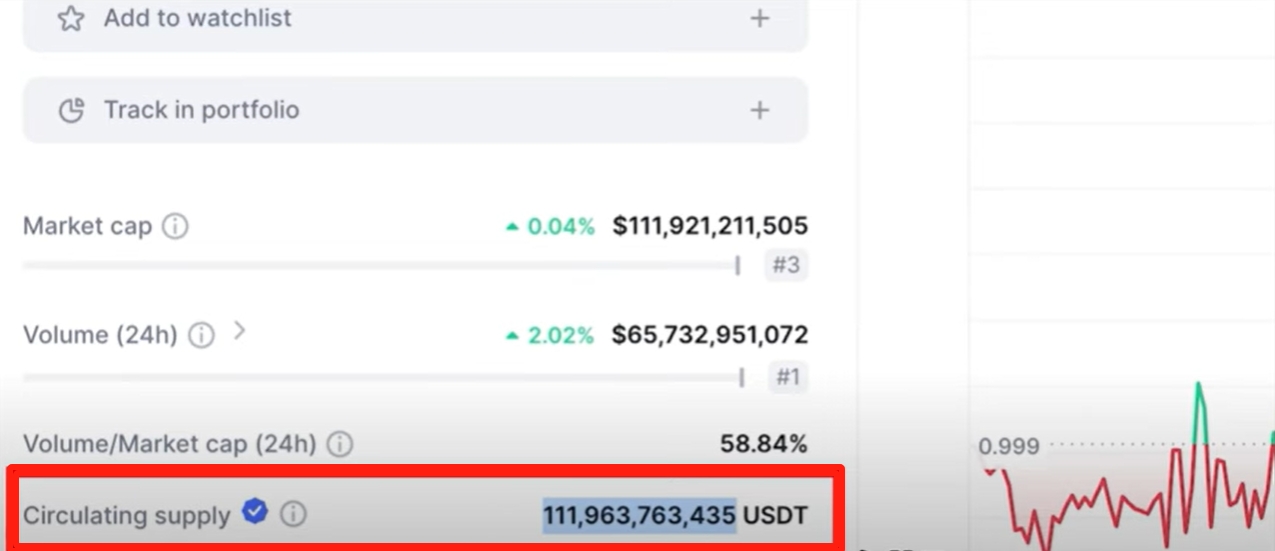Click the plus icon on Add to watchlist

[760, 18]
